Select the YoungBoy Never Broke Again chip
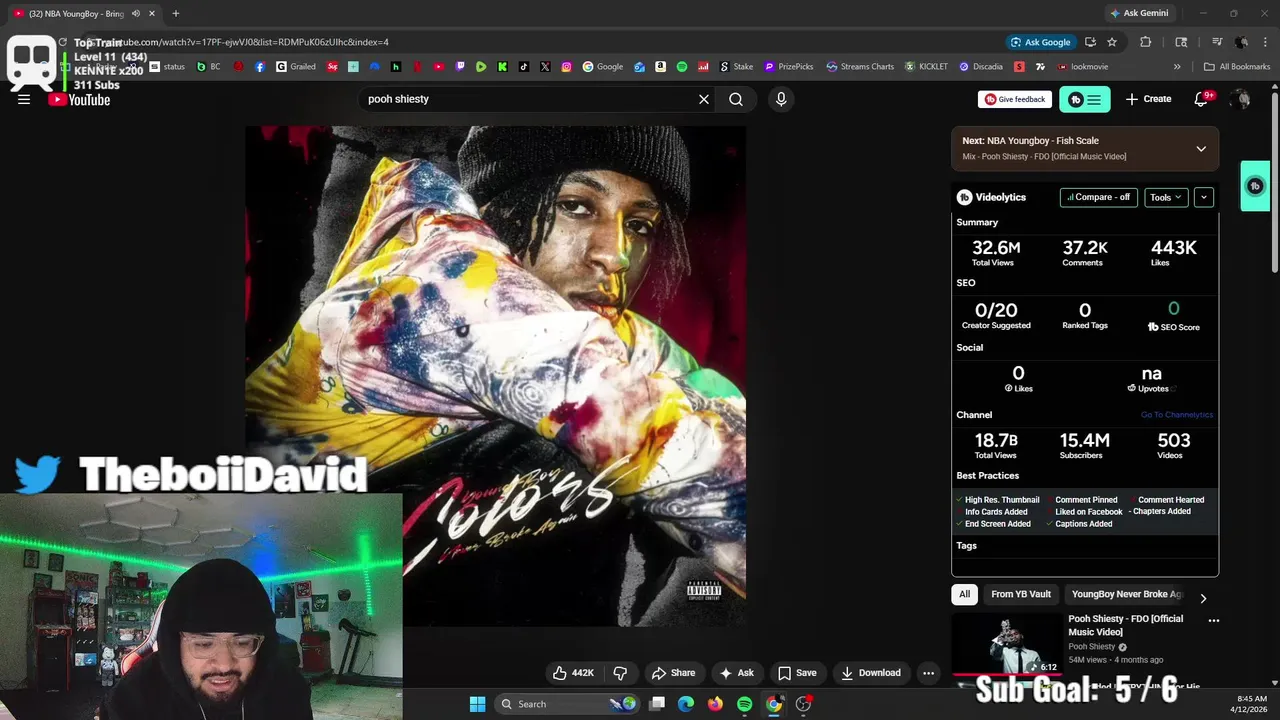This screenshot has width=1280, height=720. [1126, 594]
